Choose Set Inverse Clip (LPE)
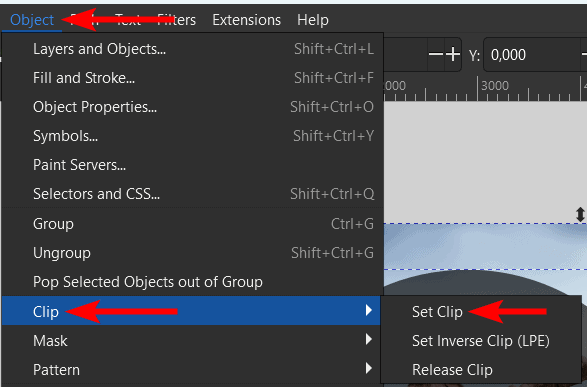This screenshot has height=387, width=587. pyautogui.click(x=481, y=341)
